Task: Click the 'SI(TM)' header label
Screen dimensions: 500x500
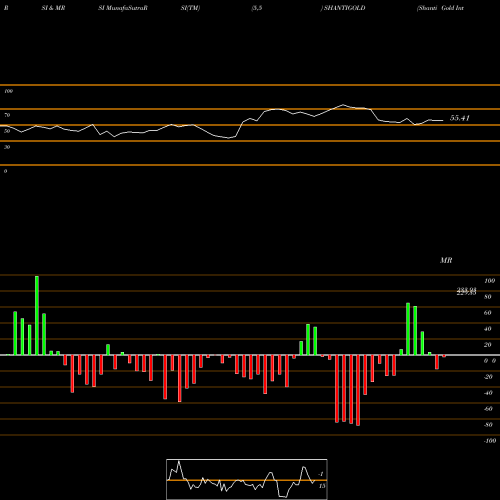Action: coord(190,8)
